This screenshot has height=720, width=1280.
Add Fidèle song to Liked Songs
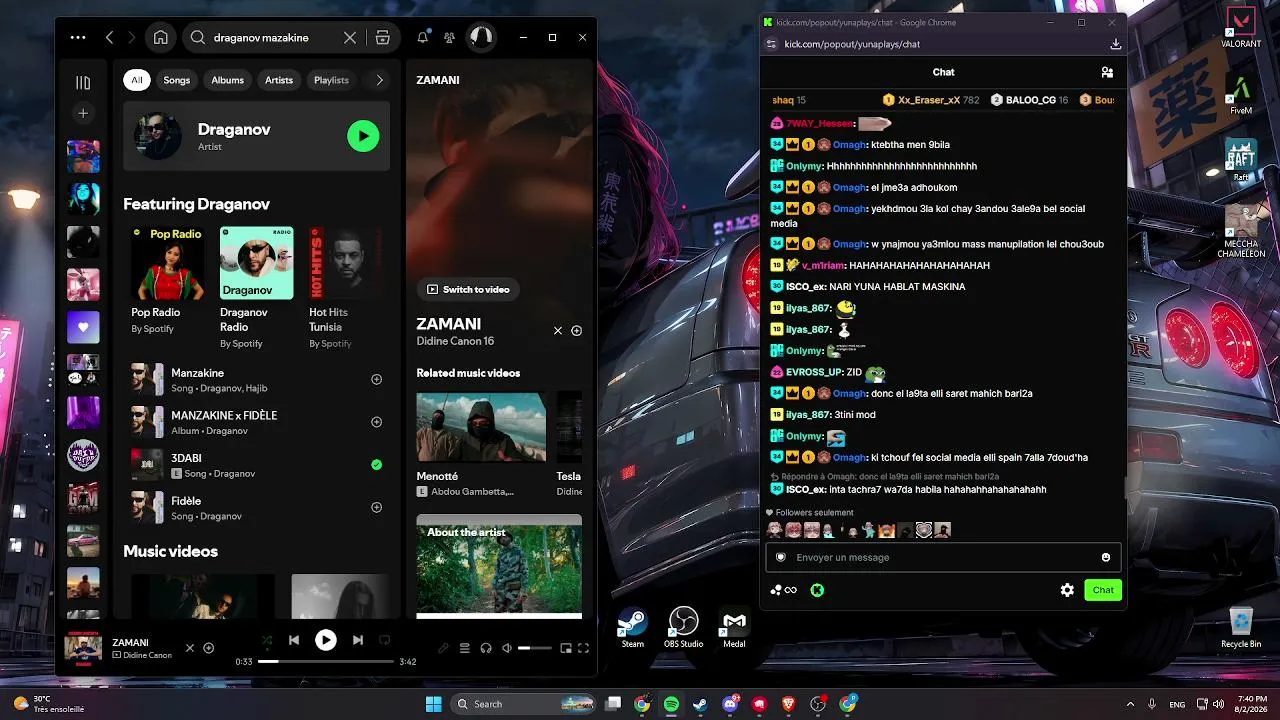[377, 507]
